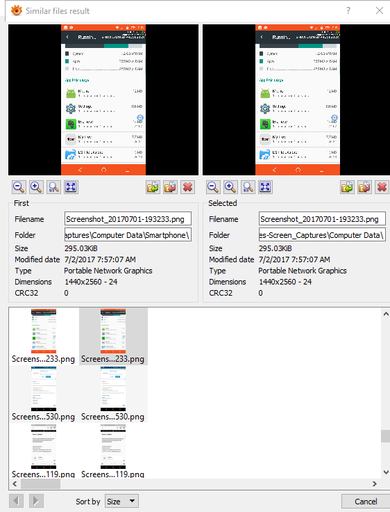
Task: Select second Screens...530.png thumbnail
Action: 113,394
